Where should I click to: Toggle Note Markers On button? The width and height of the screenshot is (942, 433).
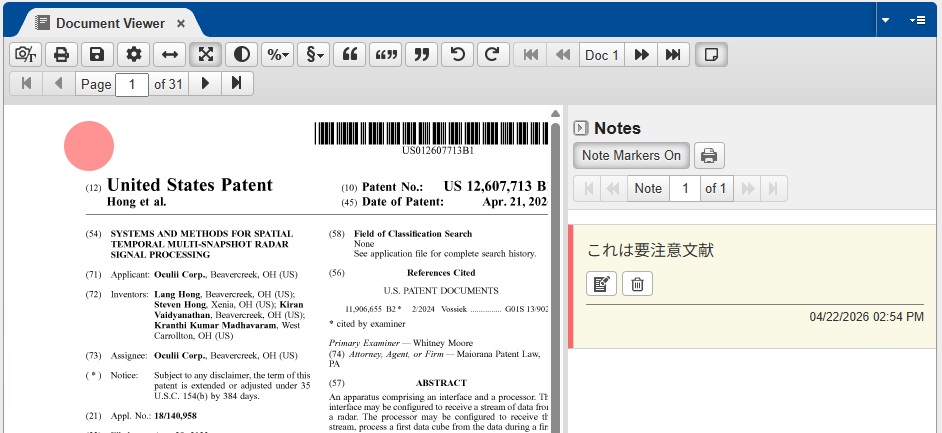(x=631, y=156)
